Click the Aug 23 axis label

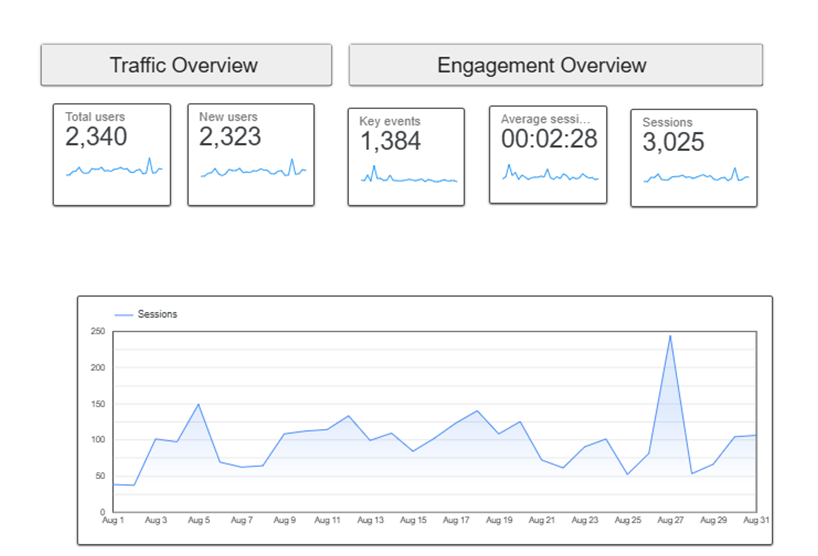pyautogui.click(x=585, y=520)
